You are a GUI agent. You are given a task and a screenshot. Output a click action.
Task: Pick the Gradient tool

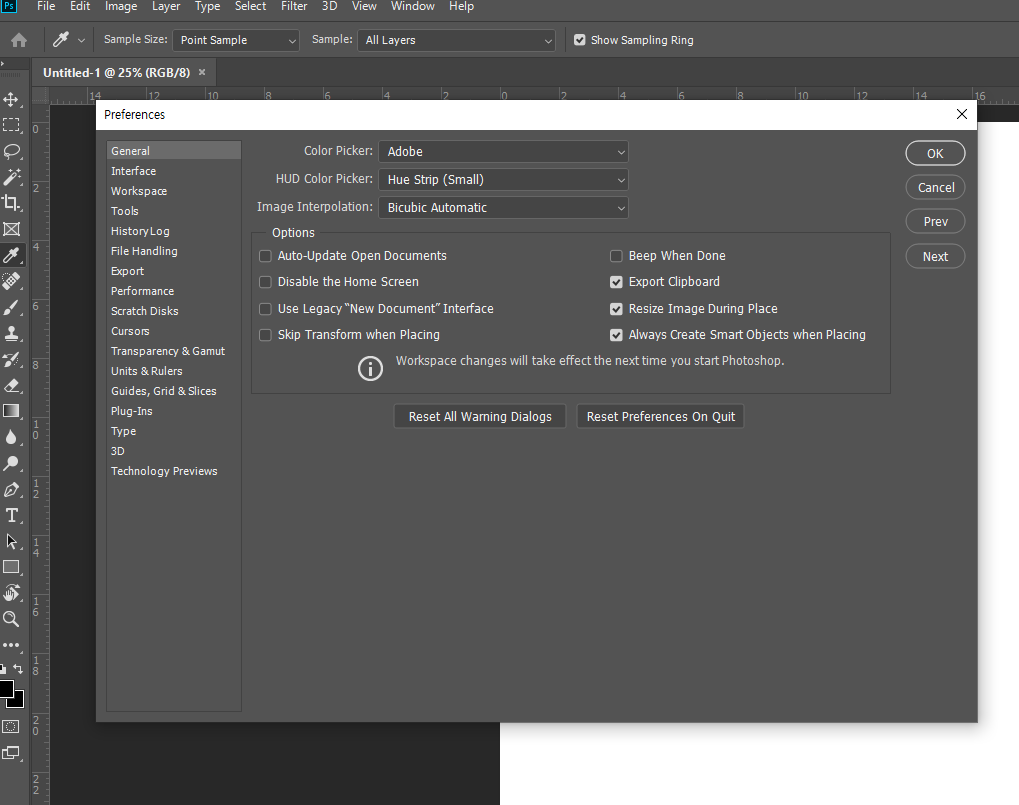(13, 411)
